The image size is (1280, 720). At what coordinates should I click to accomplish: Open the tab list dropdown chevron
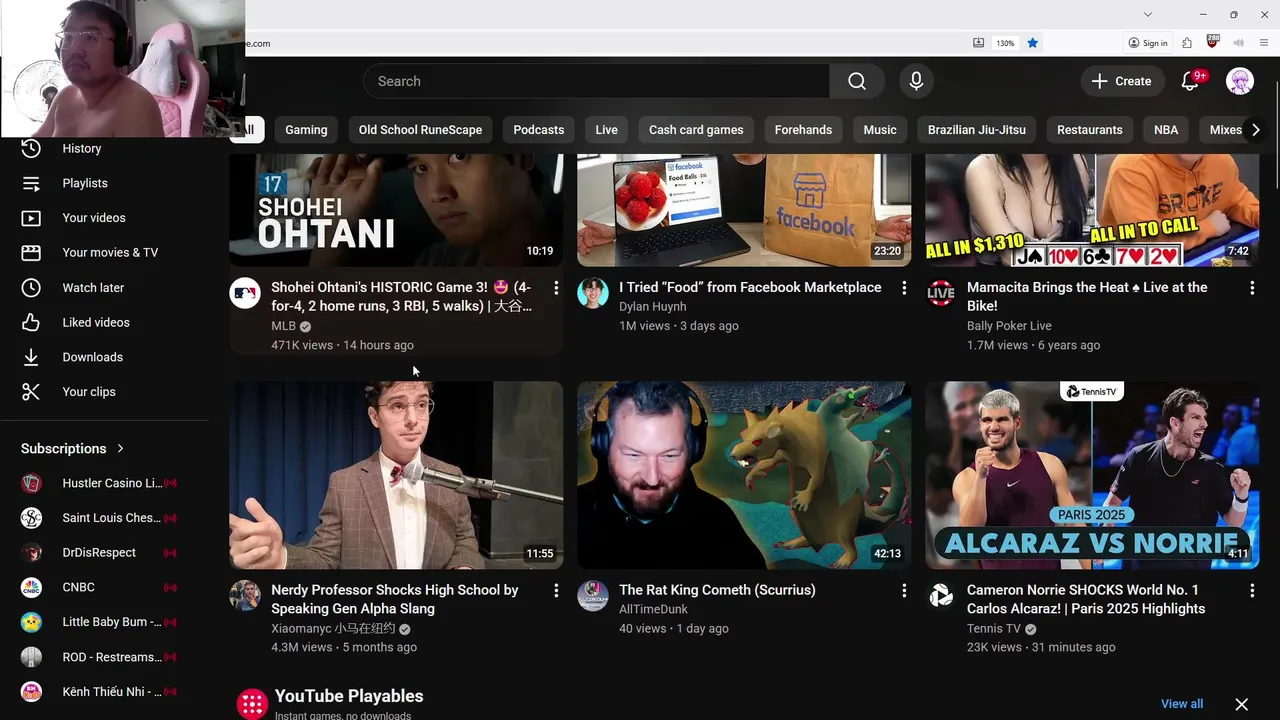1148,14
